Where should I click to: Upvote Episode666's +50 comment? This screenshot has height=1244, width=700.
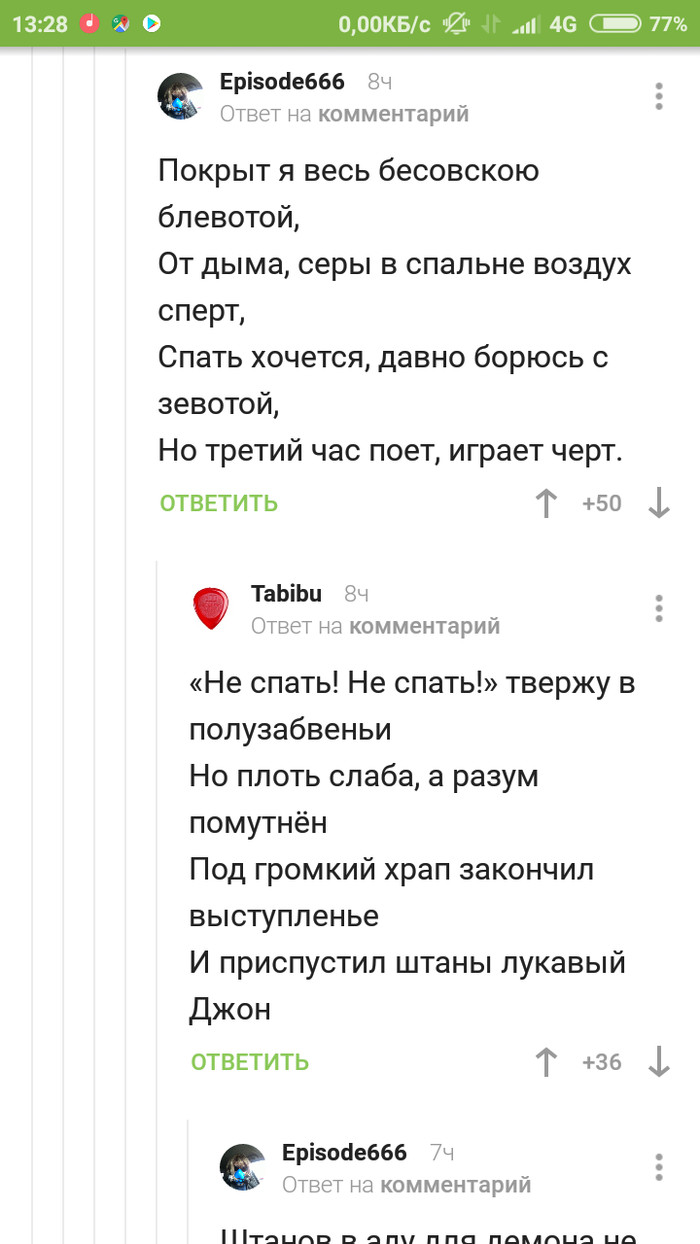point(546,503)
